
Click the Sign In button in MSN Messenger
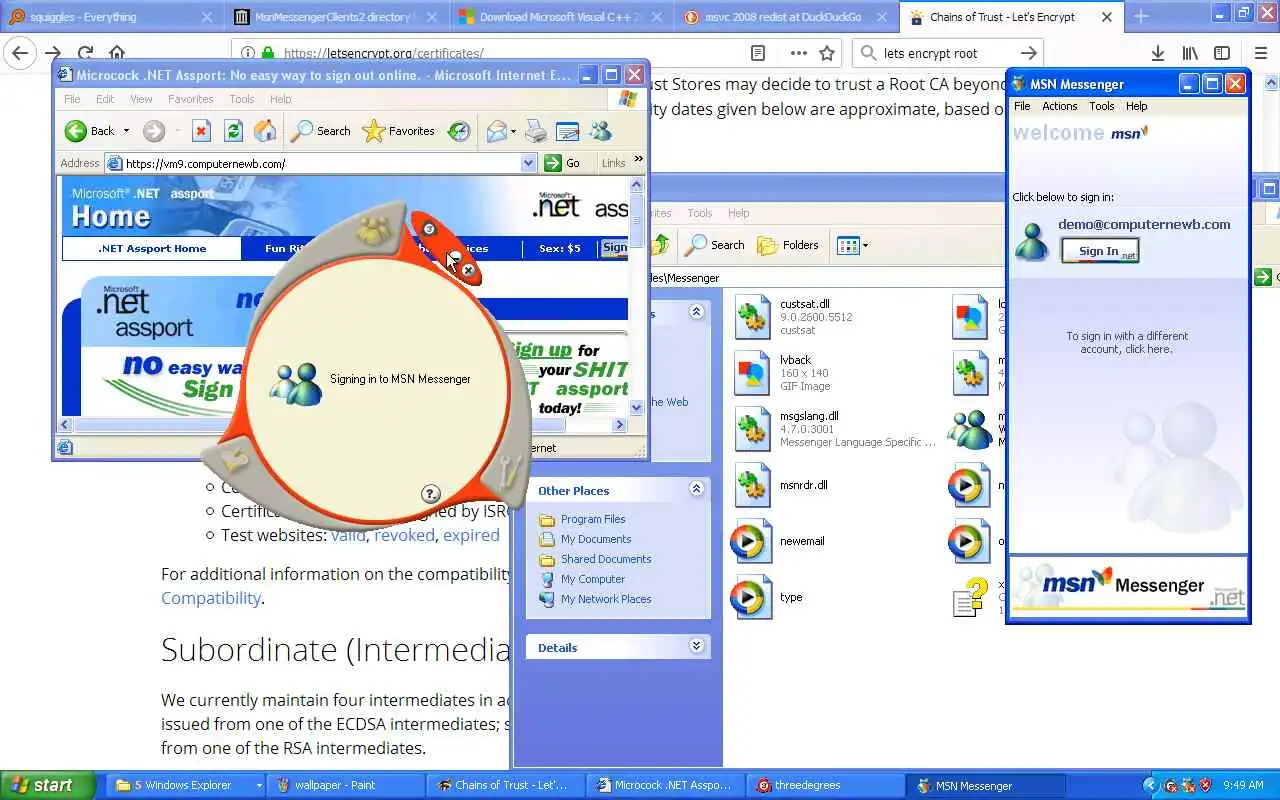point(1100,251)
